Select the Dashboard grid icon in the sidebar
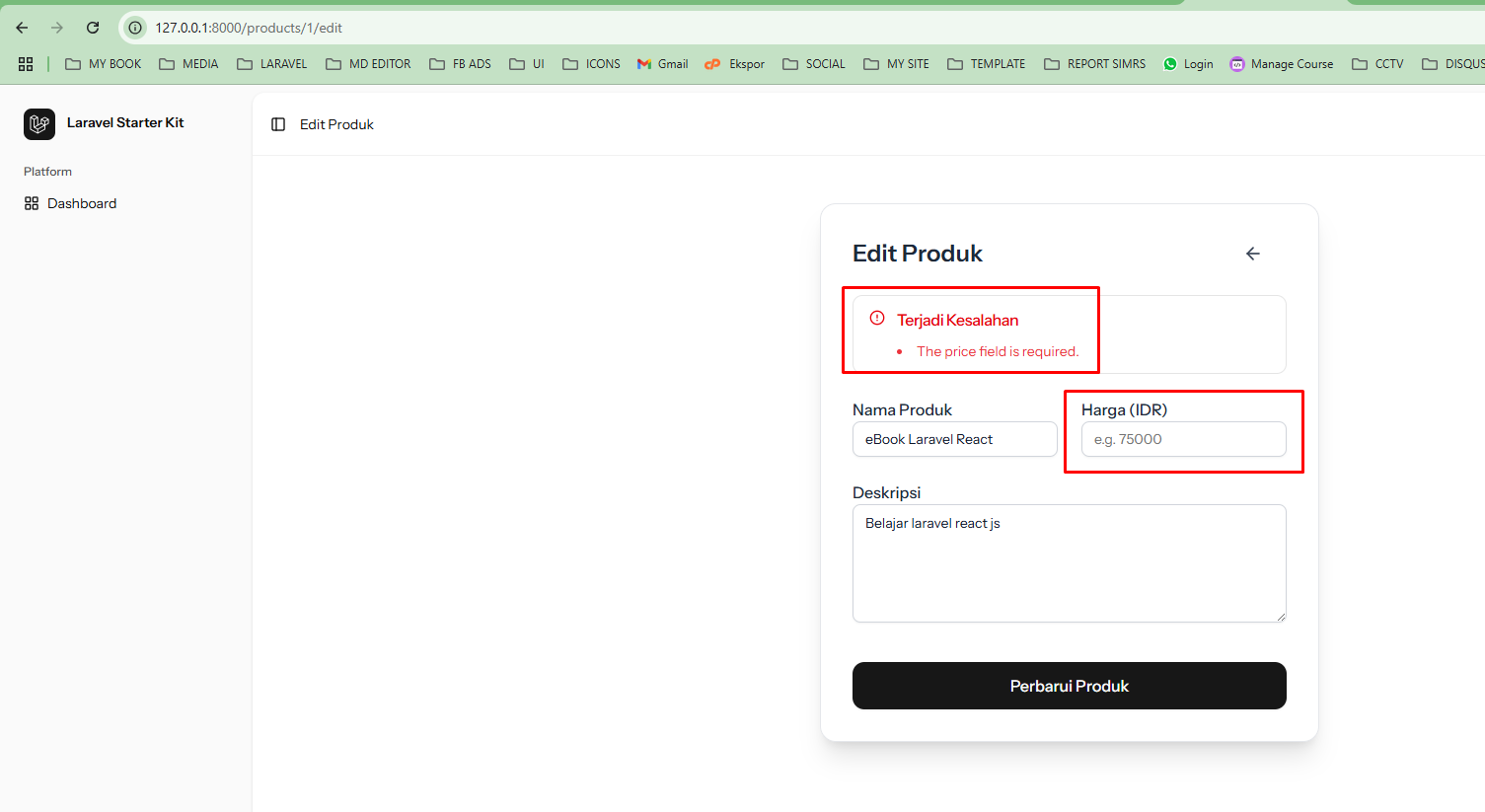The image size is (1485, 812). (x=33, y=202)
